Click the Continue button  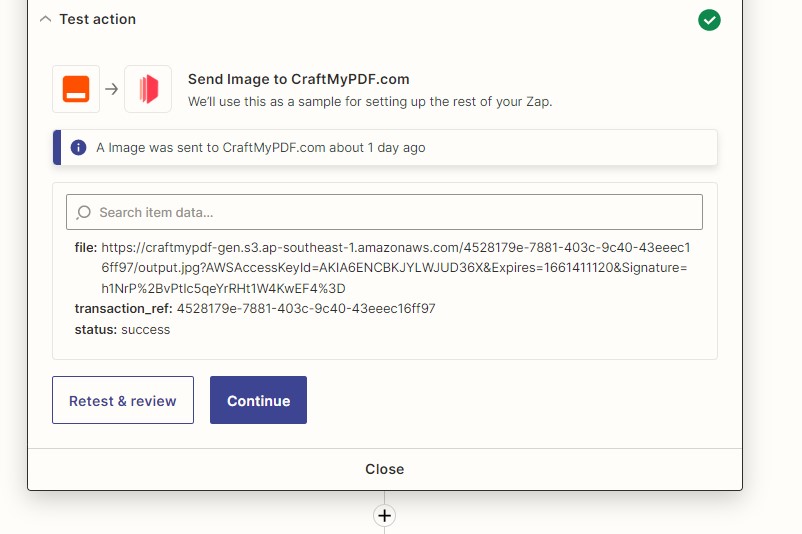click(x=258, y=400)
